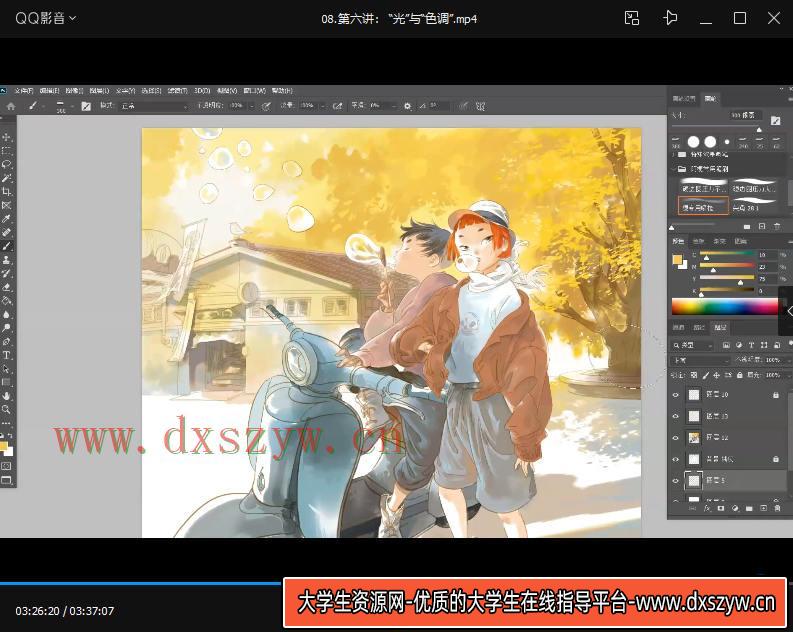
Task: Select the Magic Wand tool
Action: pyautogui.click(x=7, y=178)
